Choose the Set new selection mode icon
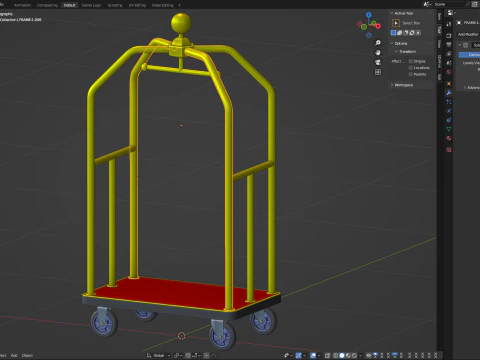The image size is (480, 360). [x=393, y=33]
